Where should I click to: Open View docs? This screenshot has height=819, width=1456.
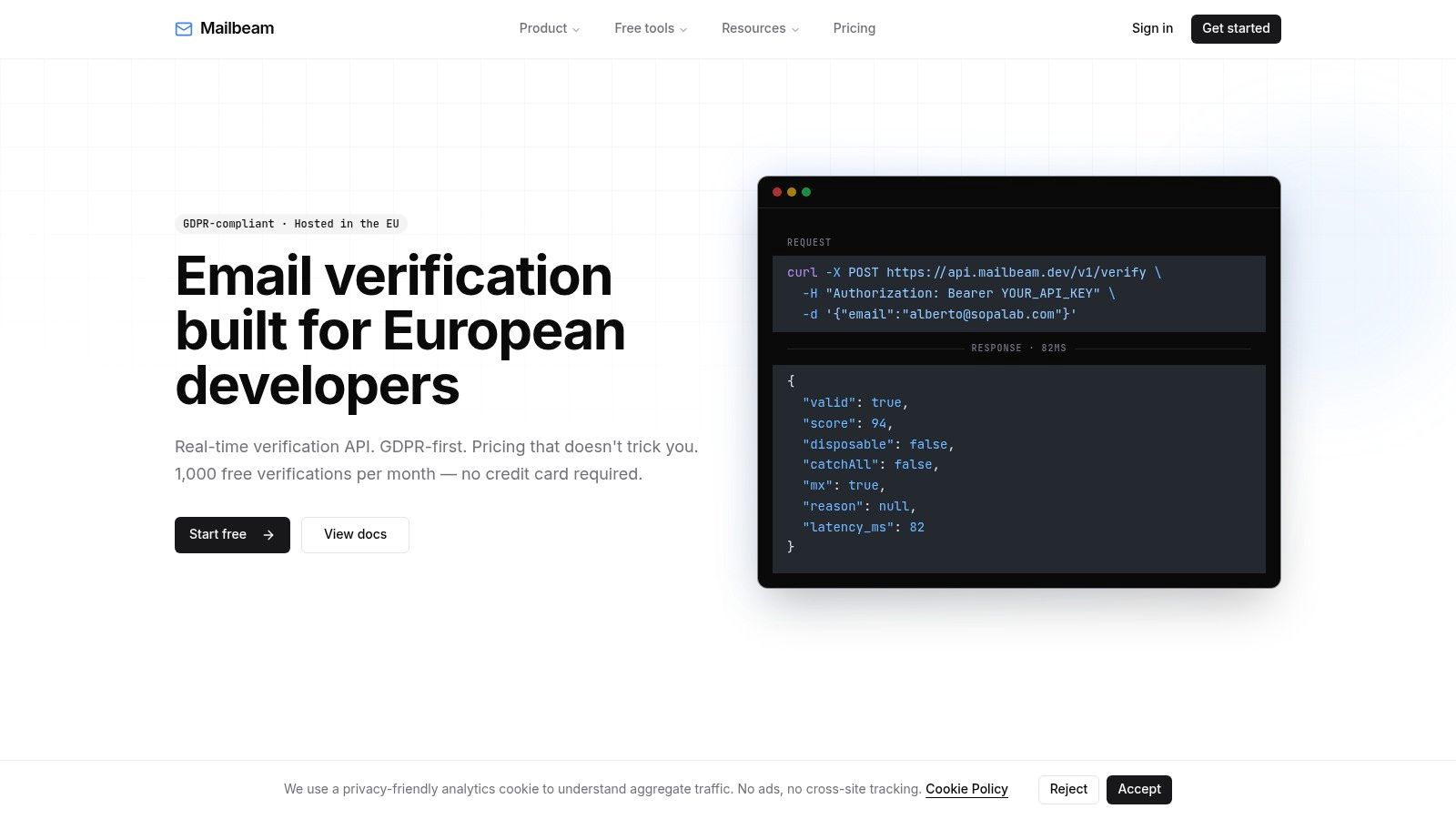[355, 535]
